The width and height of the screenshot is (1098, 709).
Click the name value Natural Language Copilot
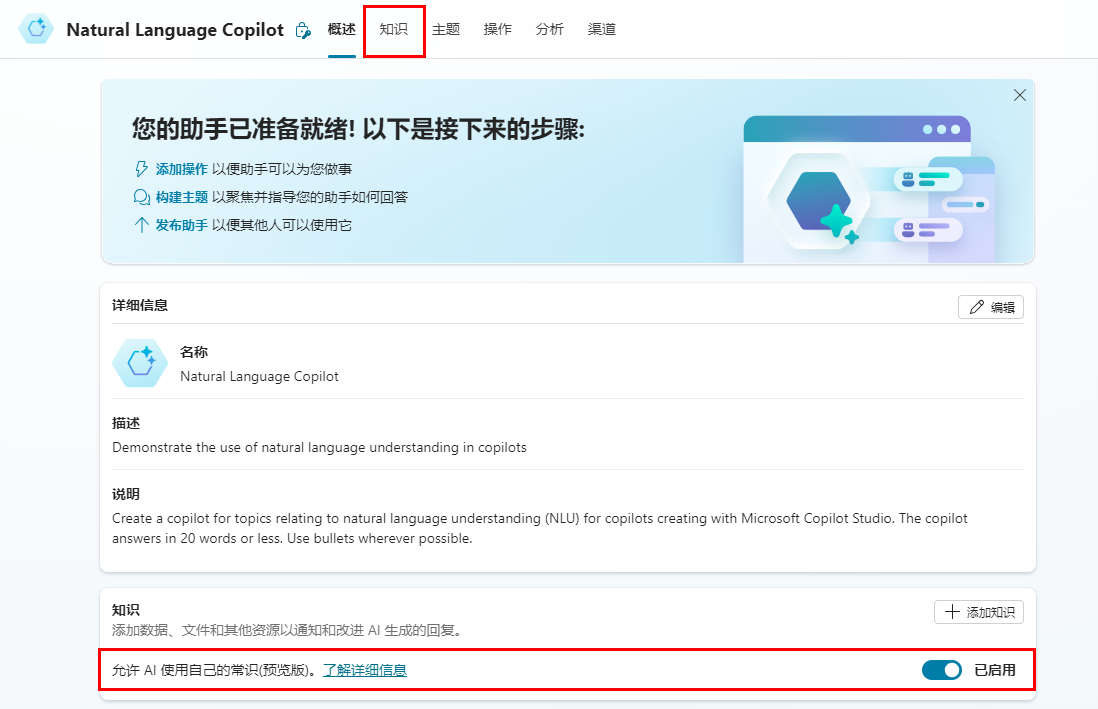259,376
